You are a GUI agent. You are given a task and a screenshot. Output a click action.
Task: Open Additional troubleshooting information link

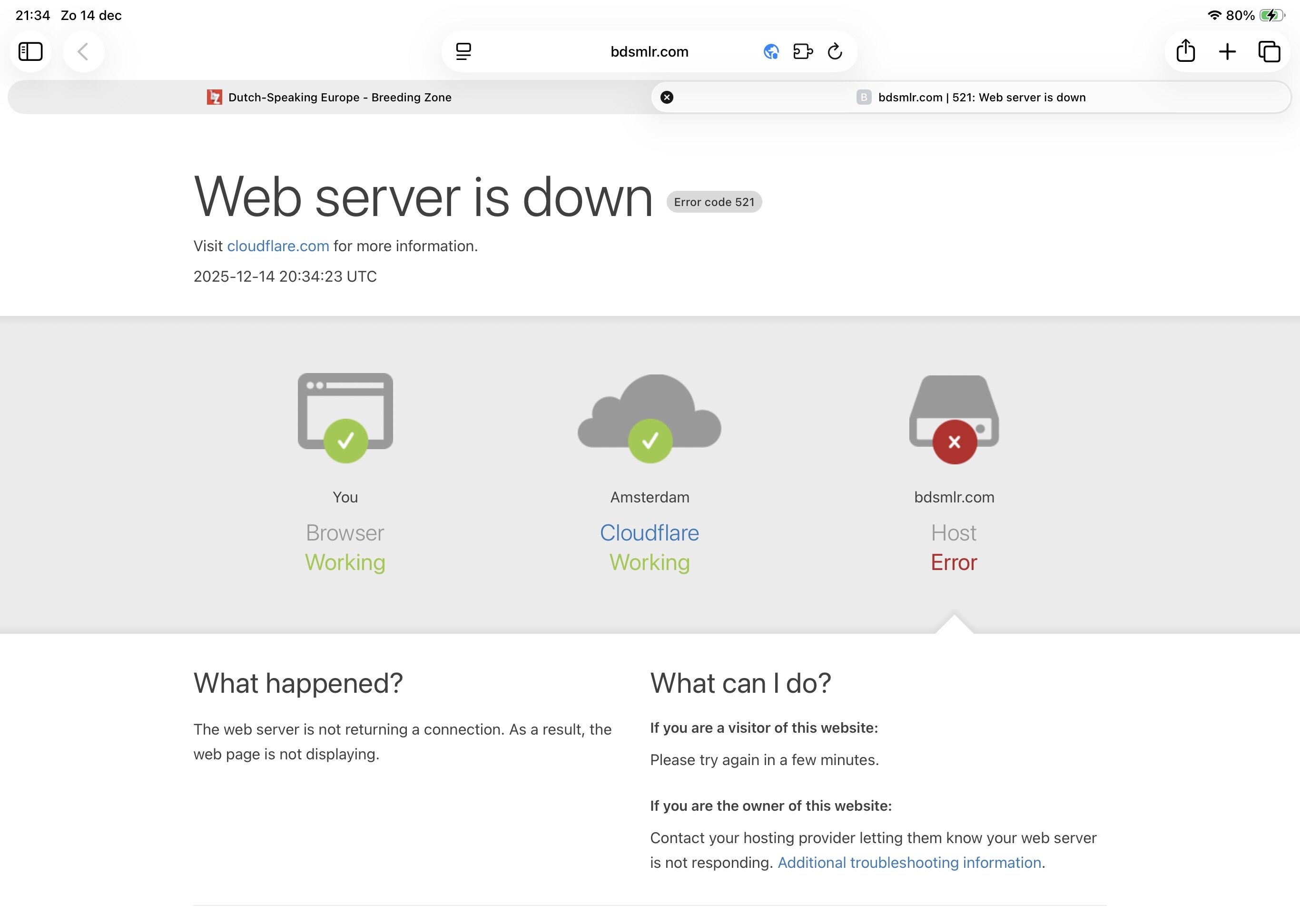coord(908,863)
